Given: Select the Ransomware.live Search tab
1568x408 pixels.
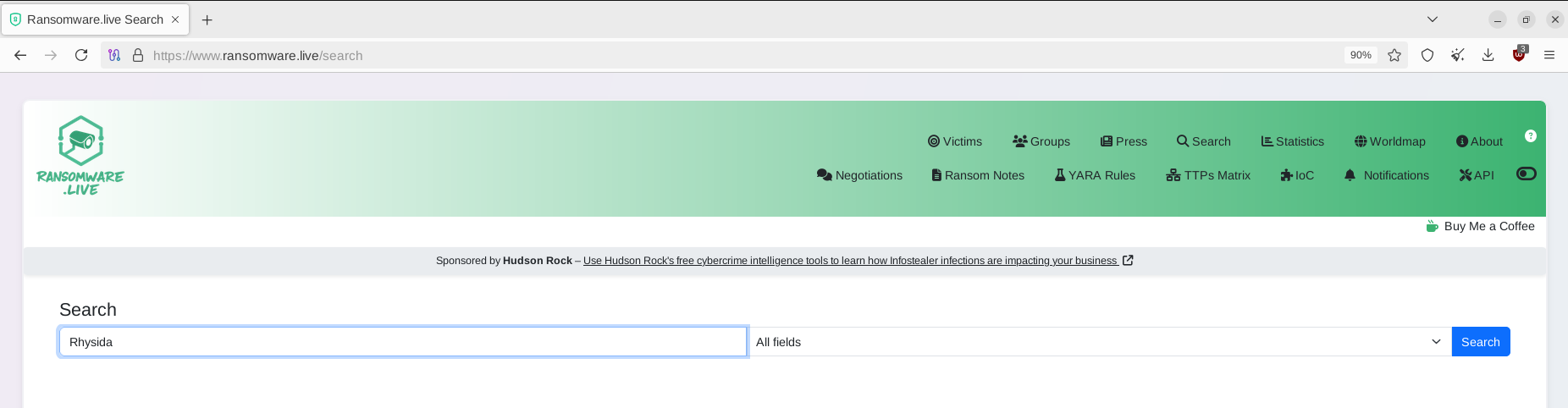Looking at the screenshot, I should [95, 19].
